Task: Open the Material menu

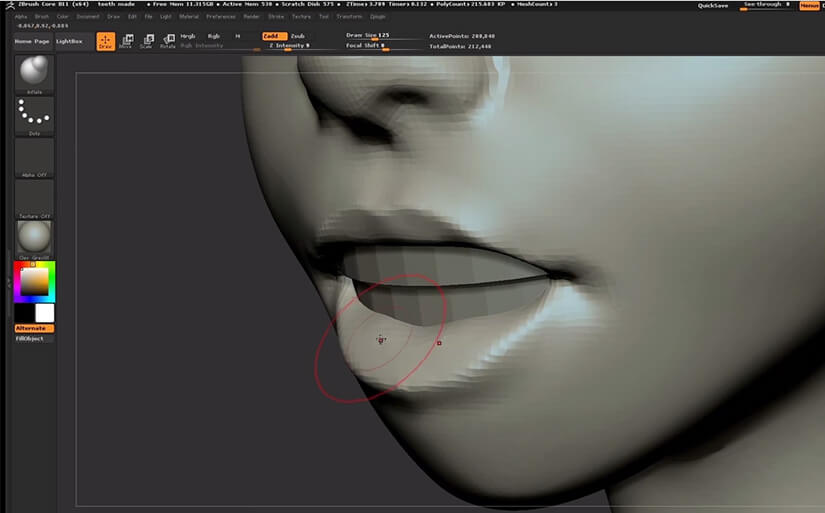Action: pyautogui.click(x=189, y=17)
